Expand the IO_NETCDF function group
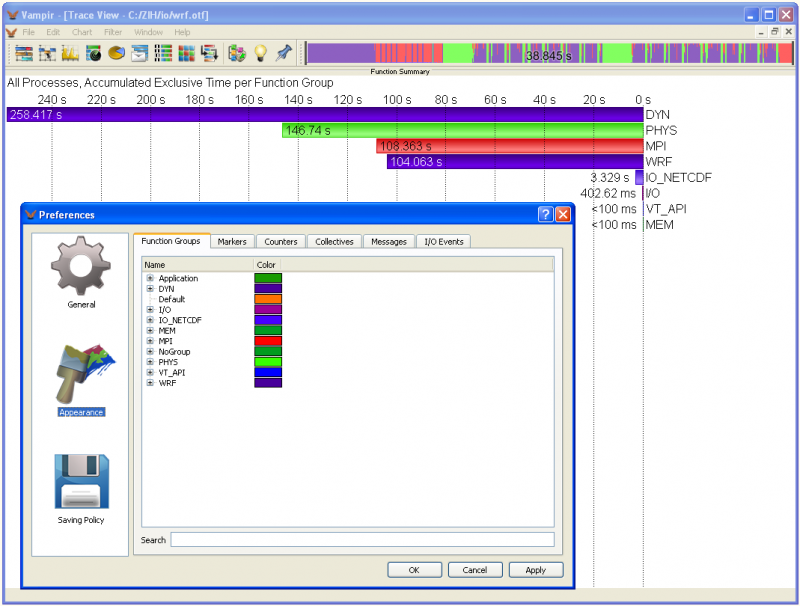The height and width of the screenshot is (606, 800). coord(150,320)
